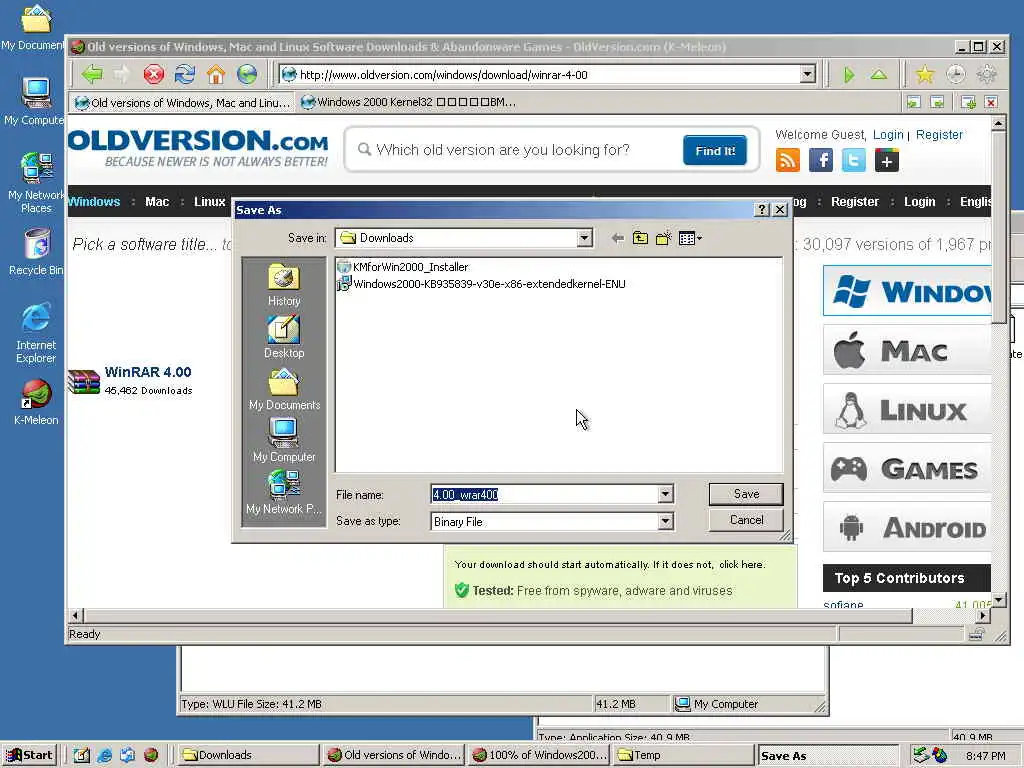1024x768 pixels.
Task: Open Register in the site navbar
Action: (x=854, y=202)
